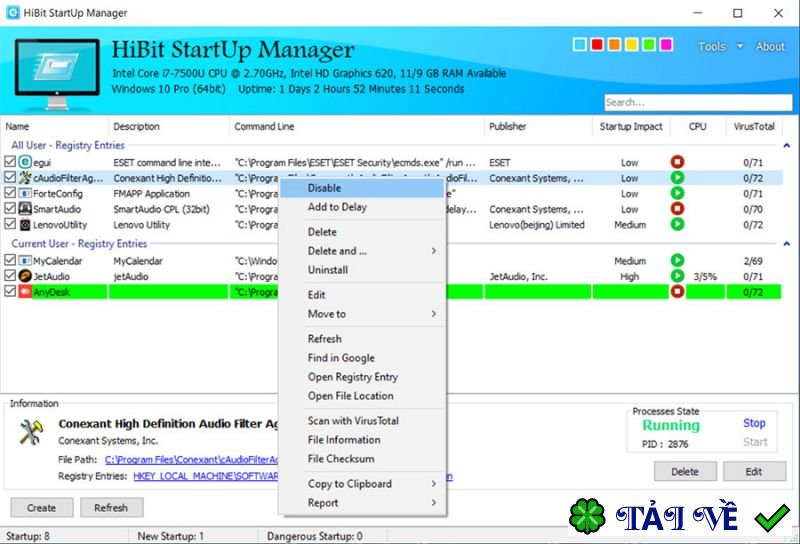Click MyCalendar's green running status icon
Viewport: 800px width, 544px height.
click(677, 260)
